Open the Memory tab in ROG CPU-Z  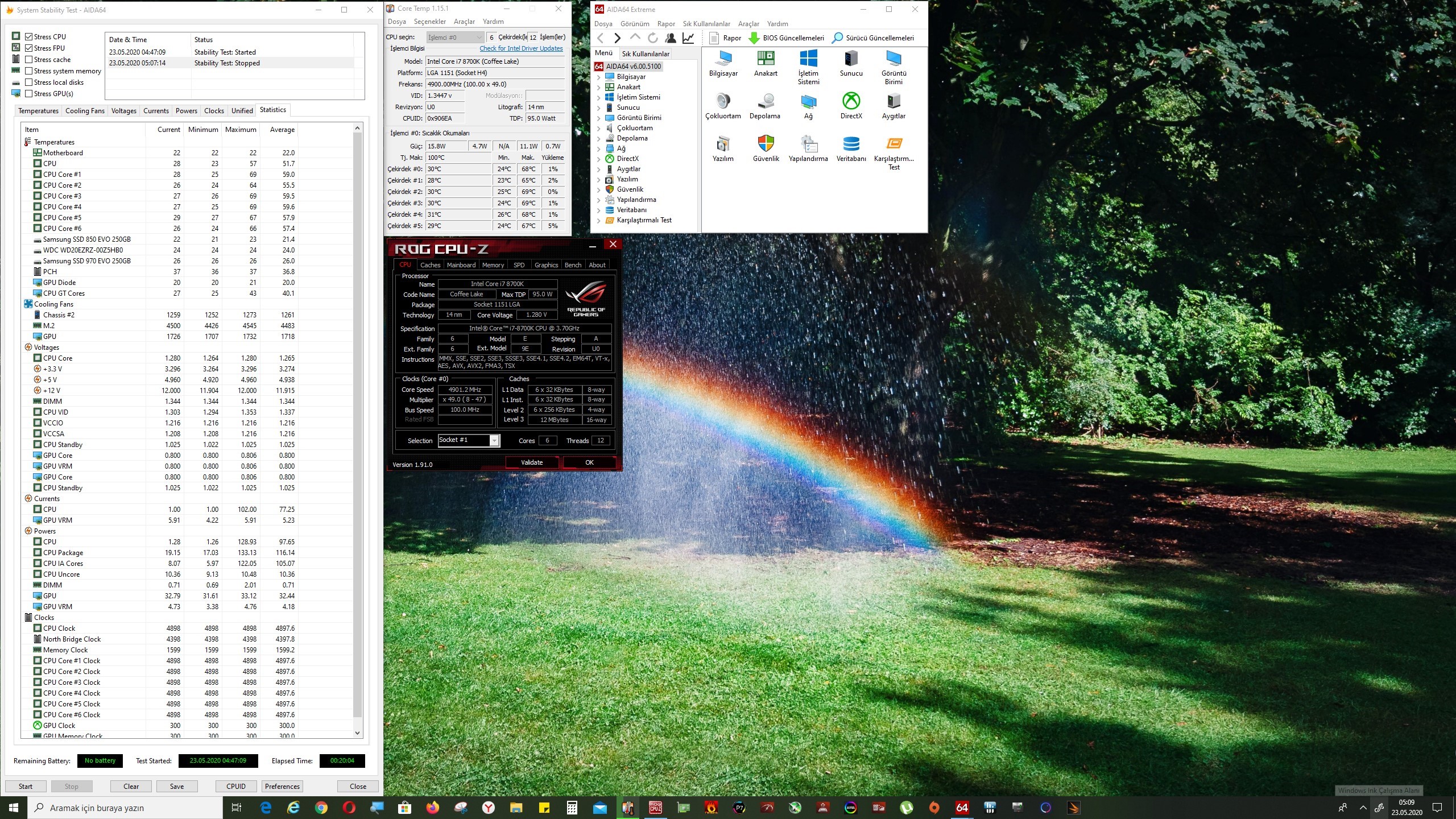493,265
